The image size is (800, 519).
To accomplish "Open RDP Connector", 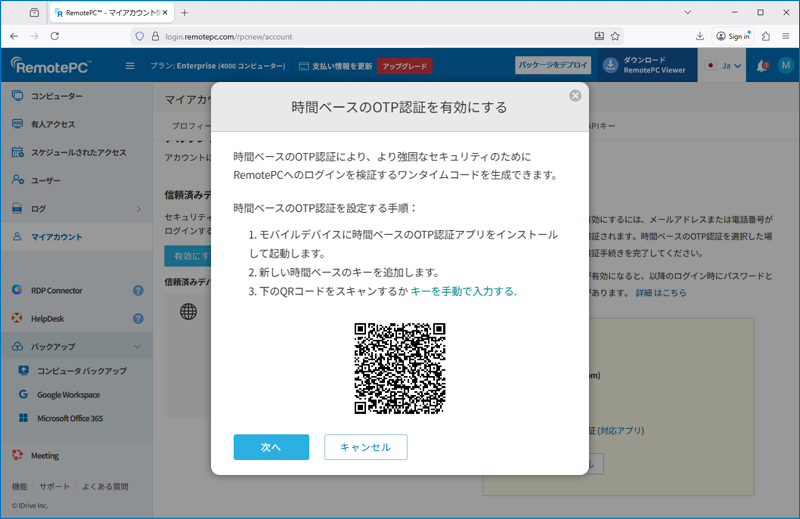I will coord(57,290).
